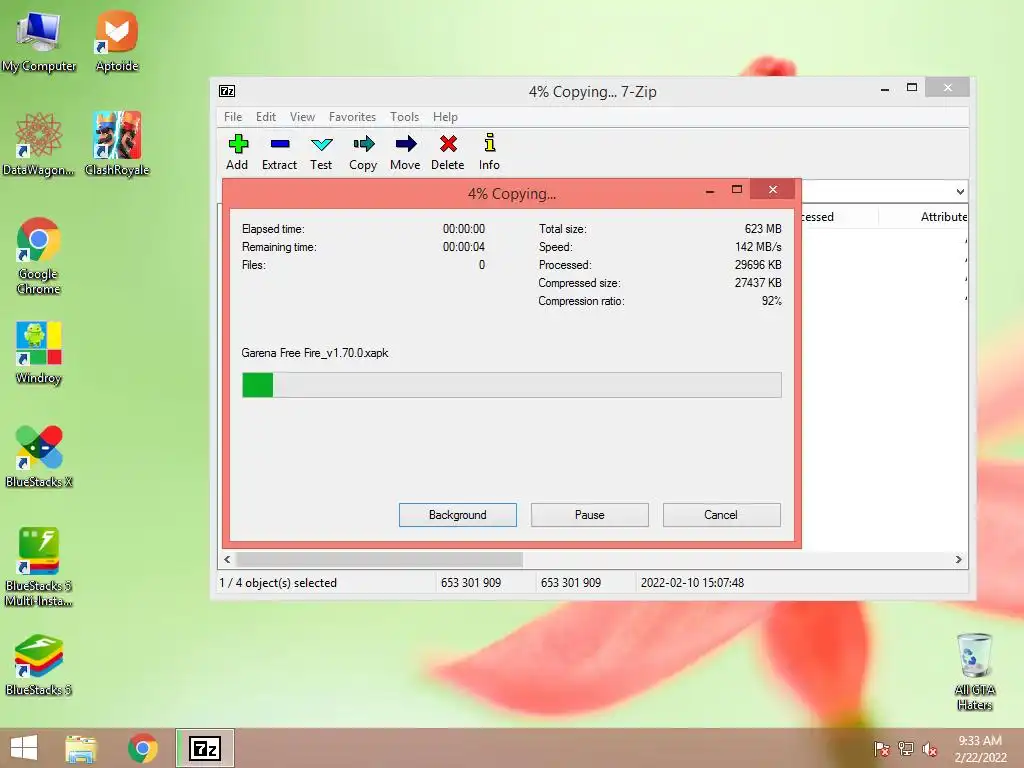Click the muted volume tray icon
Screen dimensions: 1024x768
tap(930, 749)
